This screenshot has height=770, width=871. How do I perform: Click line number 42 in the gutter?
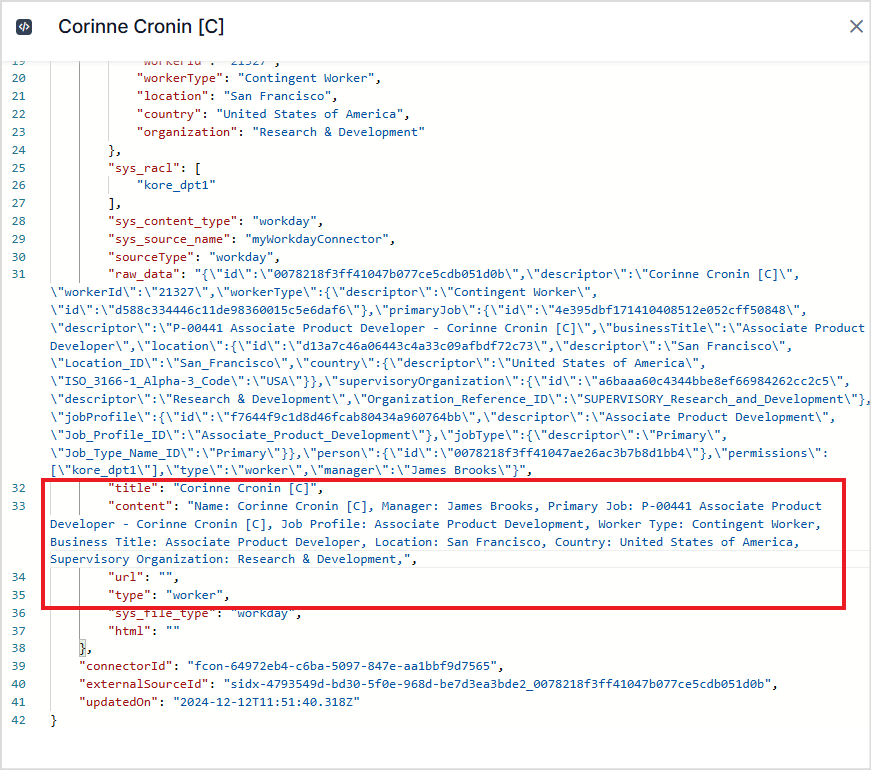coord(18,719)
